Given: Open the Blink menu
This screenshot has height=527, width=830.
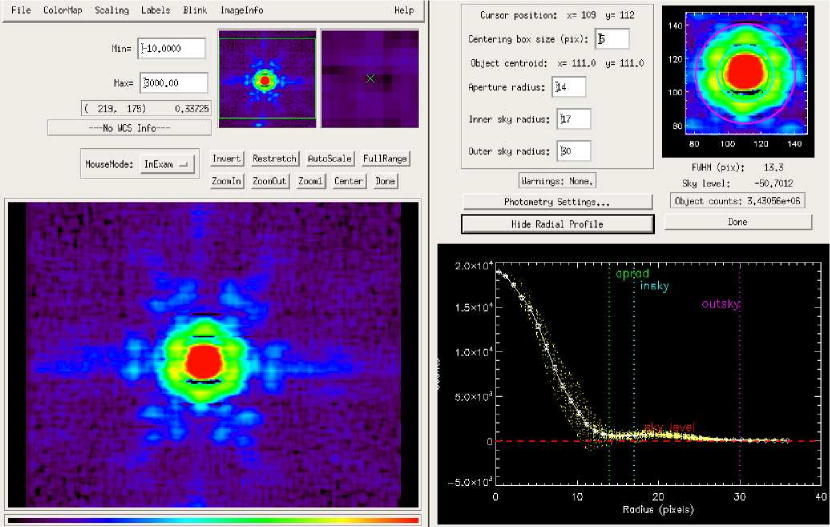Looking at the screenshot, I should 195,10.
